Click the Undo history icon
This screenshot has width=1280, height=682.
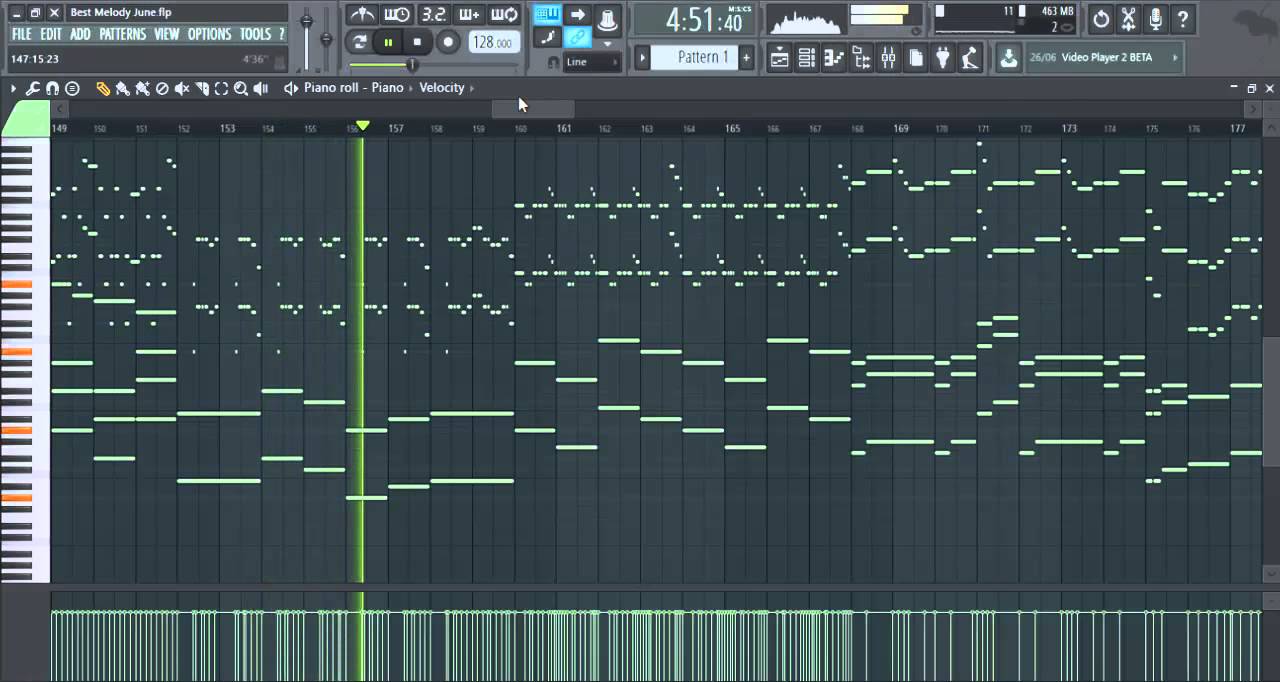point(1101,18)
